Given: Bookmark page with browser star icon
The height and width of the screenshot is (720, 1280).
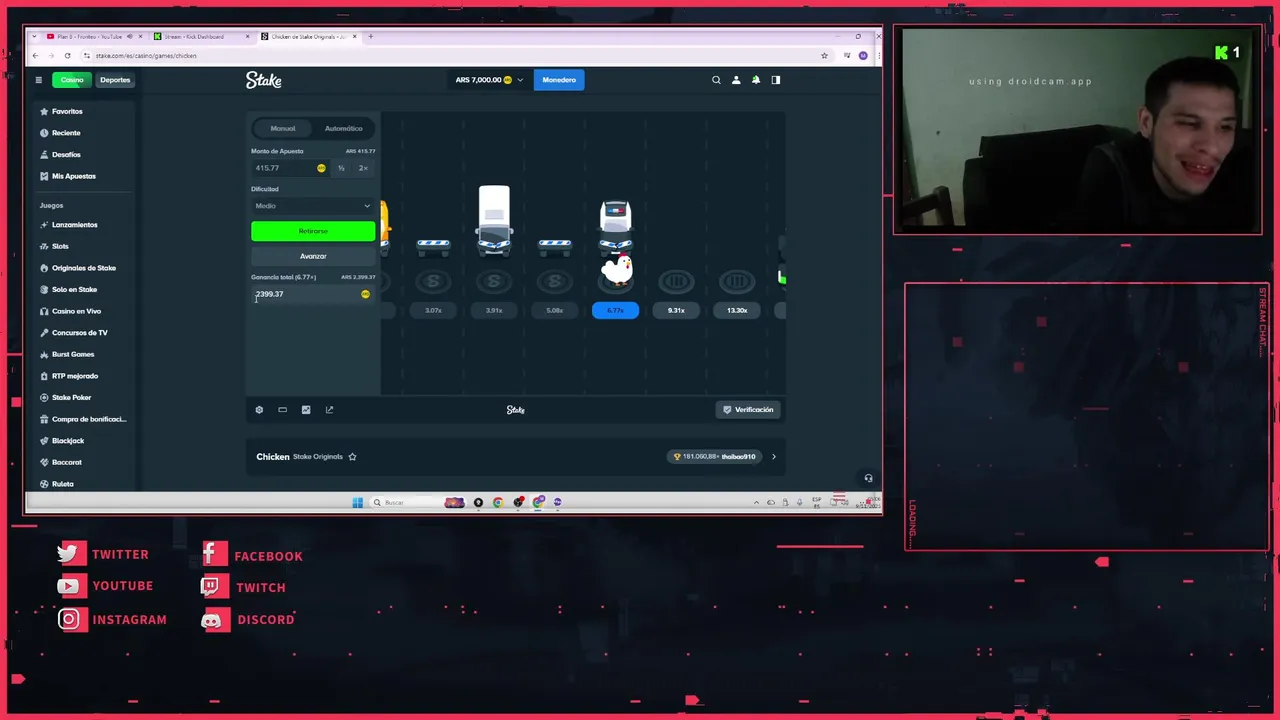Looking at the screenshot, I should pos(824,56).
